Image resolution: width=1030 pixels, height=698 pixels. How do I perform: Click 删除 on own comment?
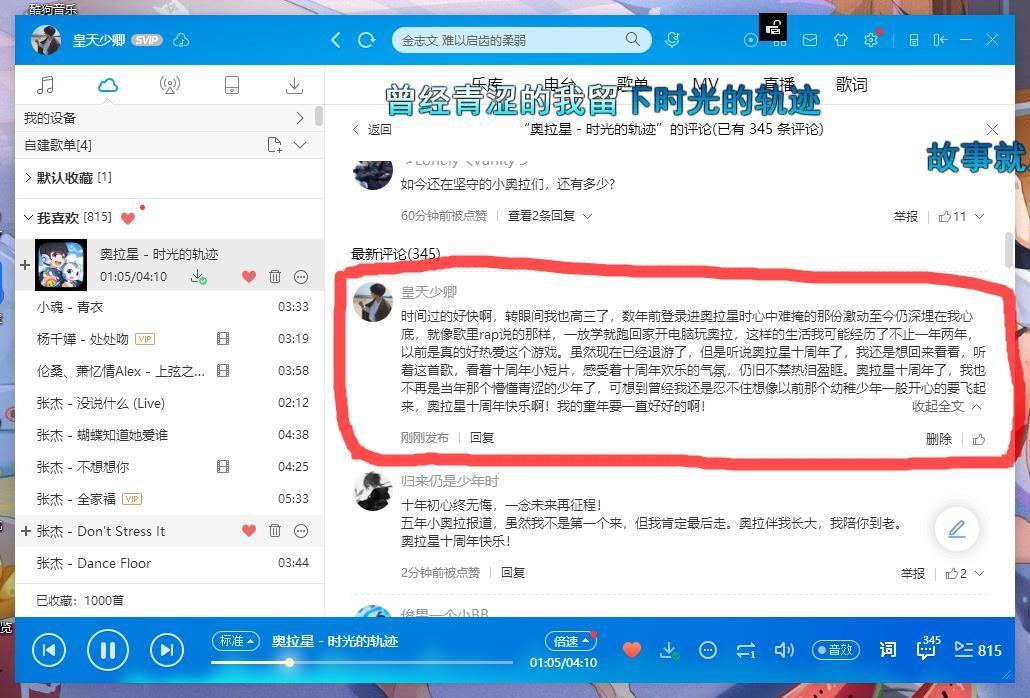(939, 439)
